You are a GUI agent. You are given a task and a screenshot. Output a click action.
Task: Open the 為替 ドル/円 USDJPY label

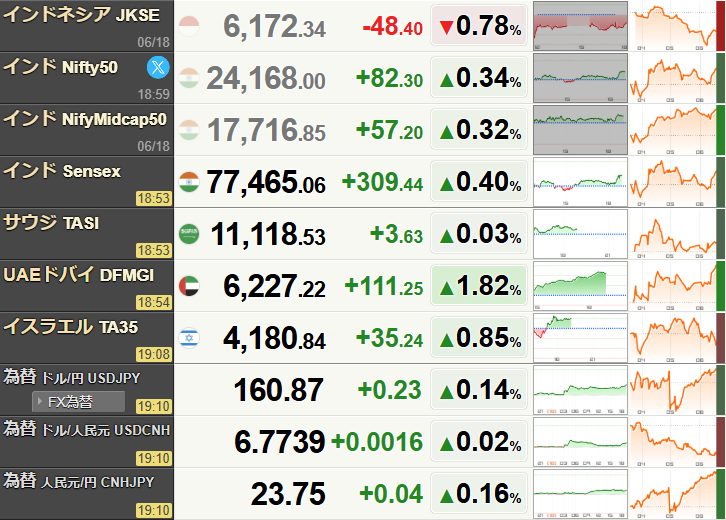tap(71, 377)
